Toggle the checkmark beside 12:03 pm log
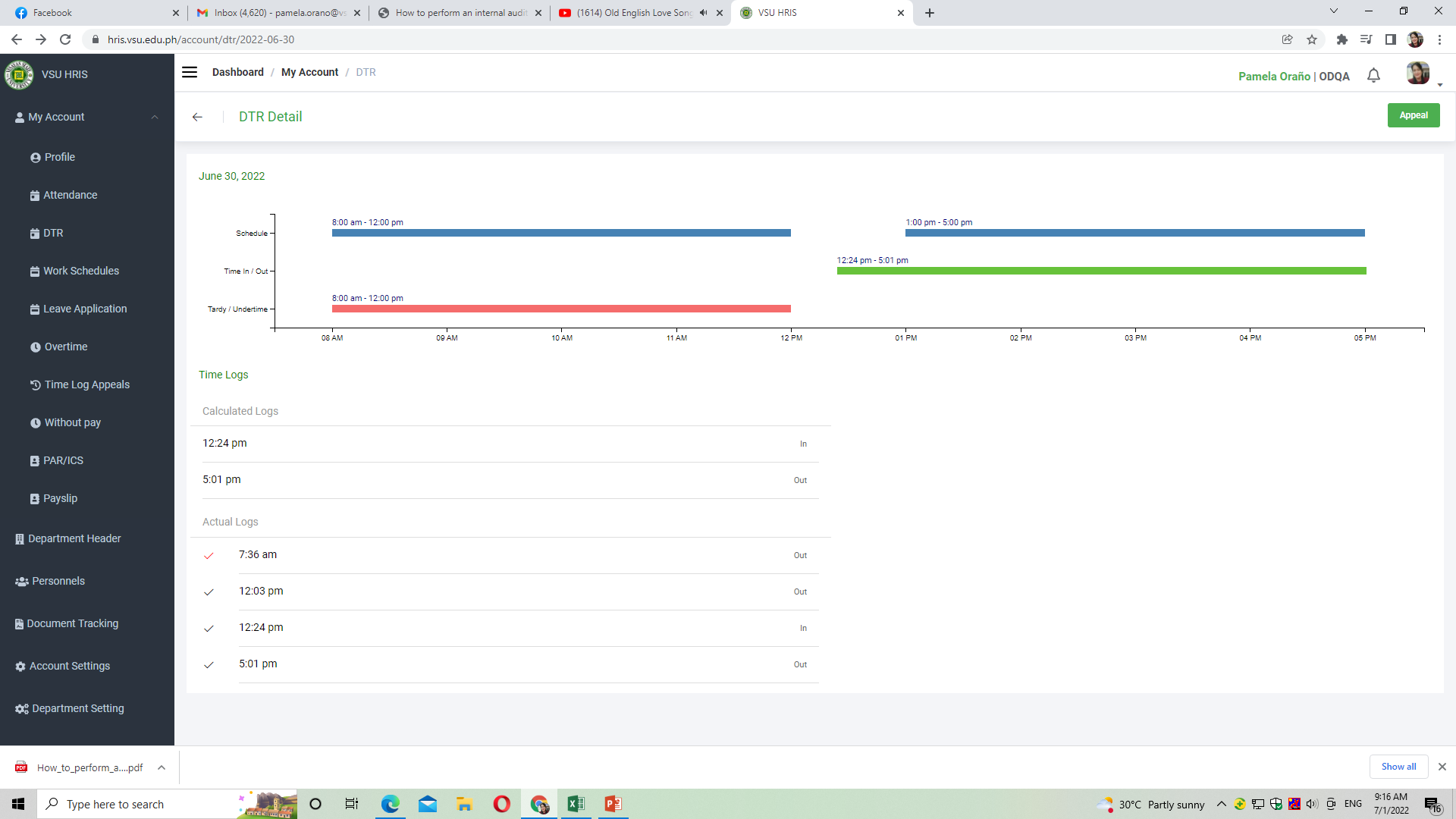The width and height of the screenshot is (1456, 819). pyautogui.click(x=209, y=592)
